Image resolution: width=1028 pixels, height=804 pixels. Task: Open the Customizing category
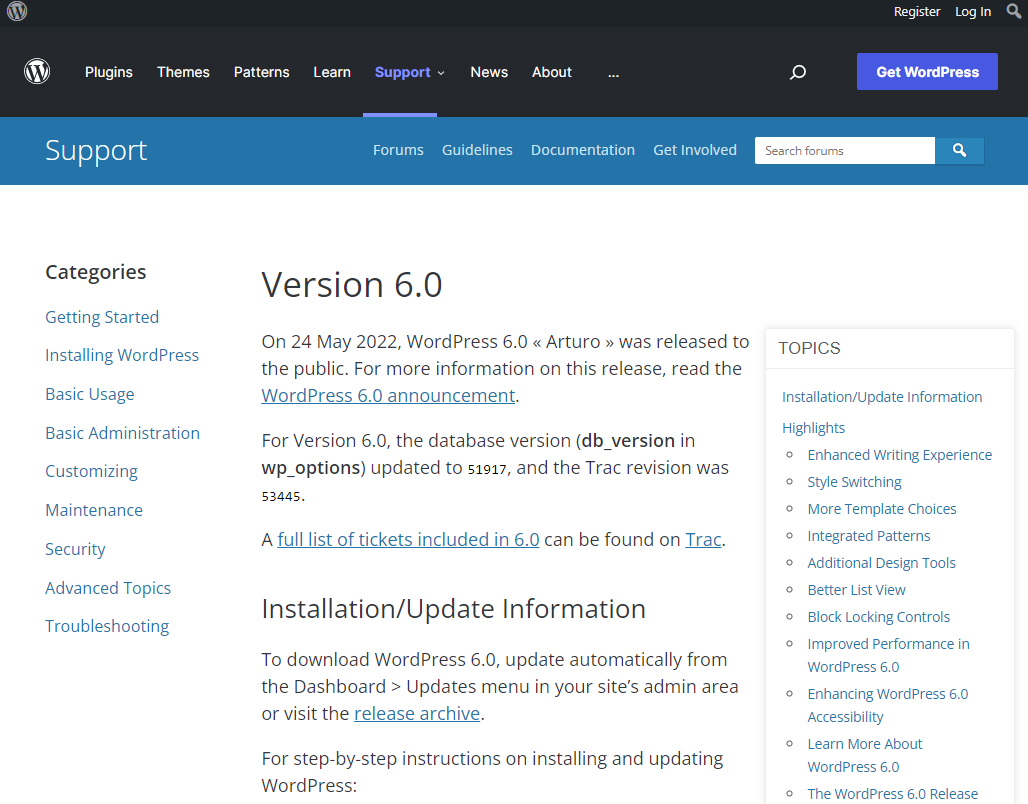[92, 472]
